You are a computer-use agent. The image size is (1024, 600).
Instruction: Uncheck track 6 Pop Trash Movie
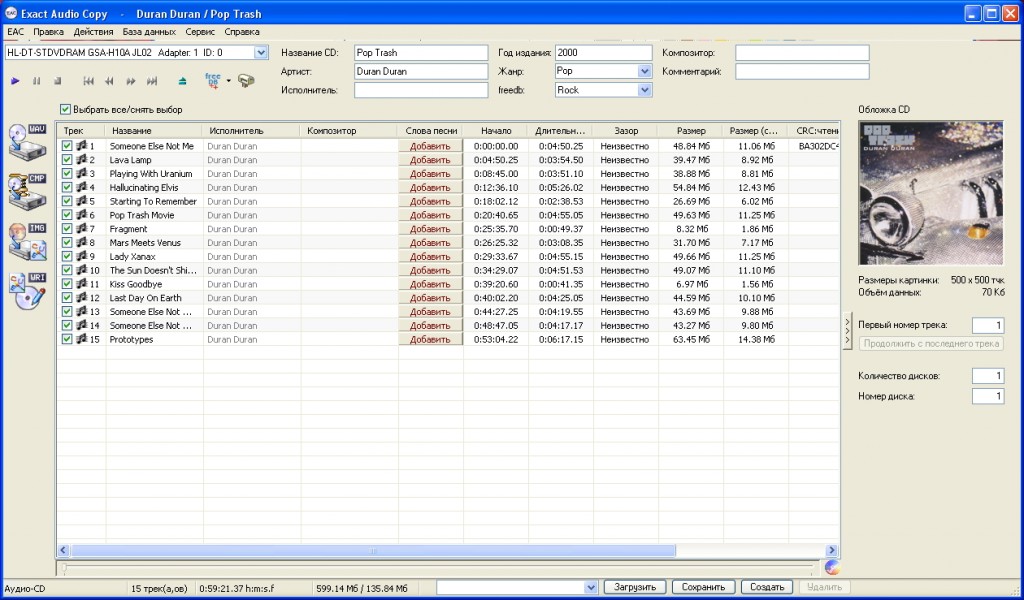pos(67,215)
